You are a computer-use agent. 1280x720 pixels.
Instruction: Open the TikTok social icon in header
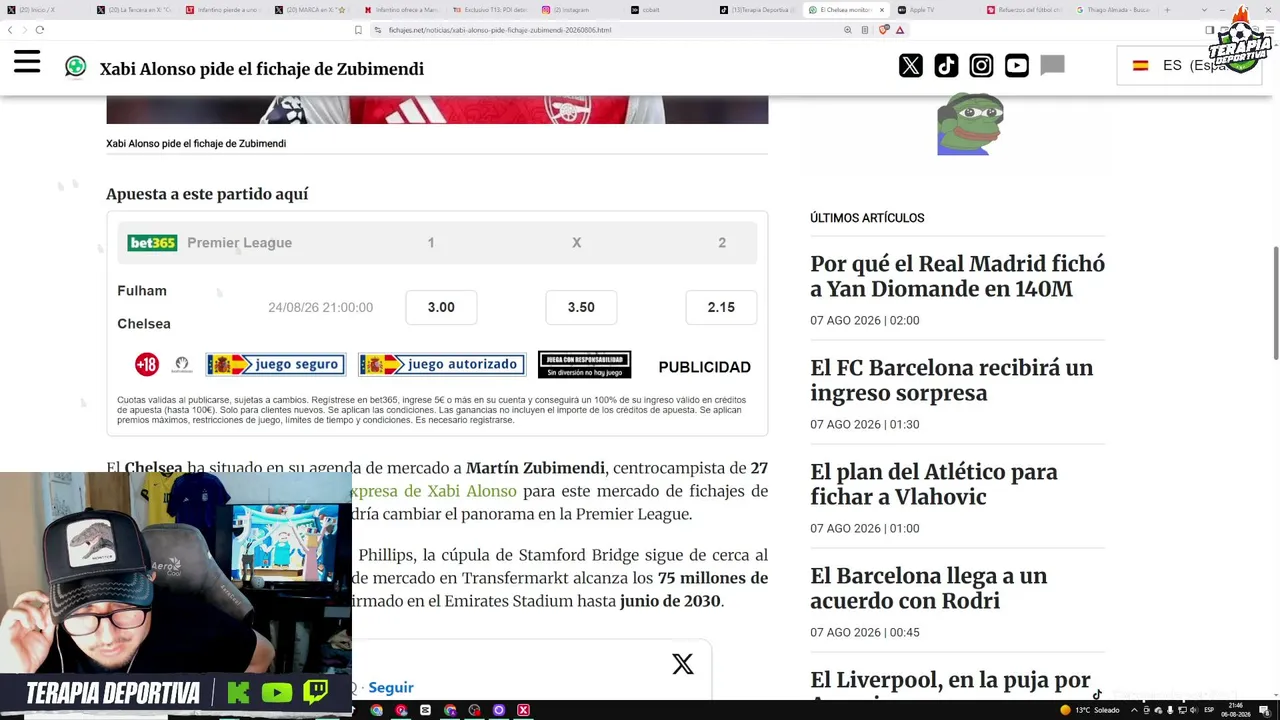click(946, 66)
